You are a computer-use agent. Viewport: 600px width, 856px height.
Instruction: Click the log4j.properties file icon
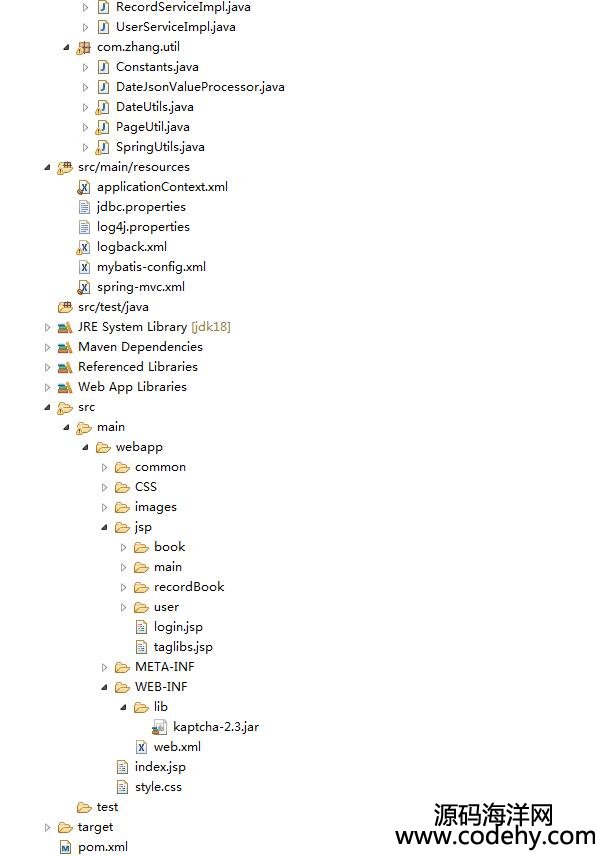84,227
